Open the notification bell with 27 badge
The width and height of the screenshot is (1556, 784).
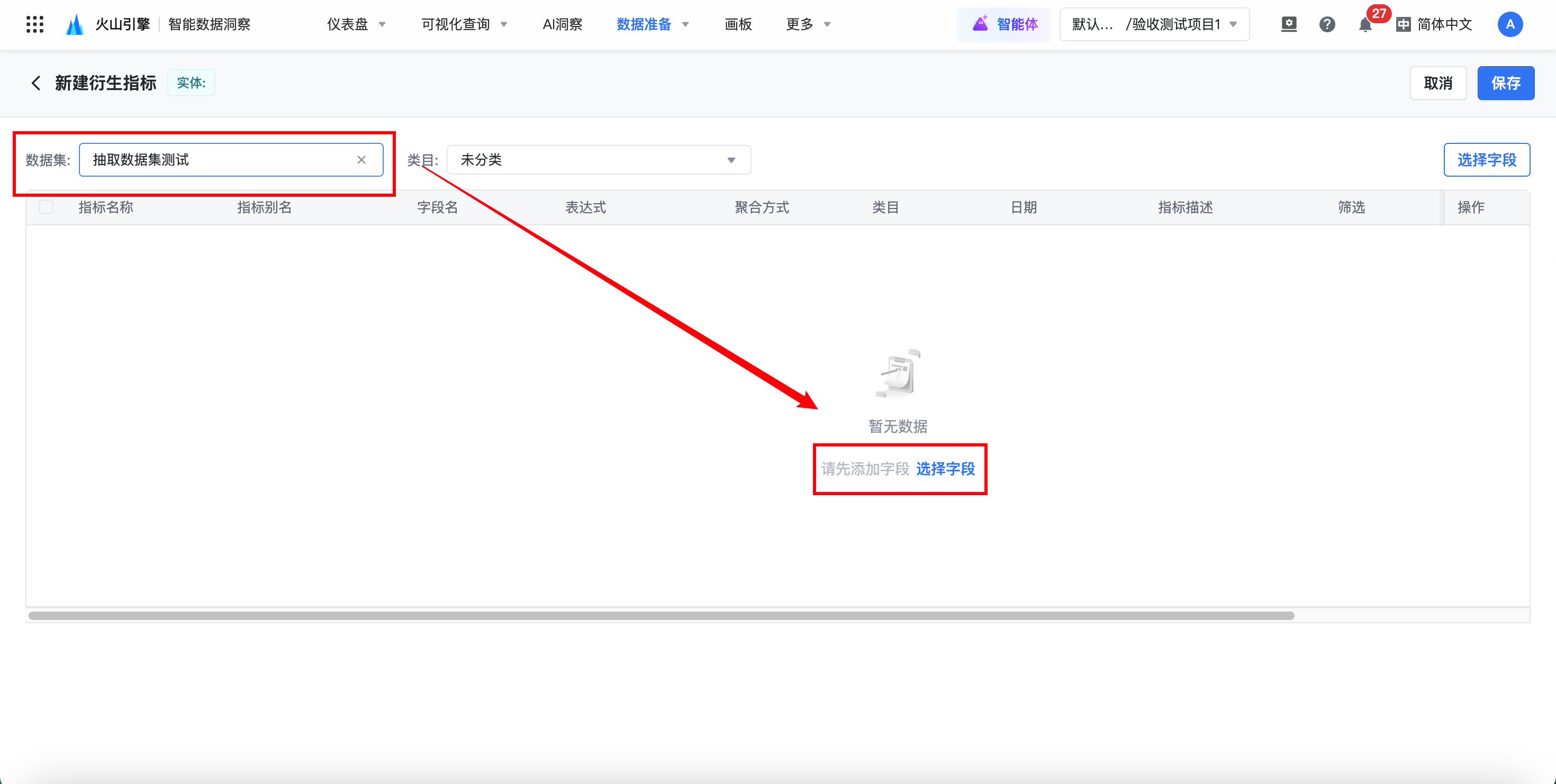(1365, 24)
